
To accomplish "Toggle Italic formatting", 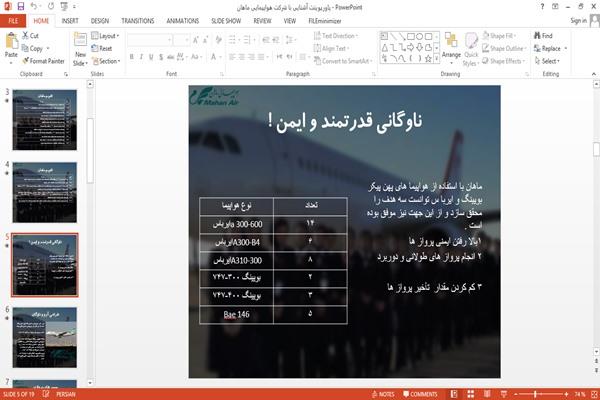I will 141,57.
